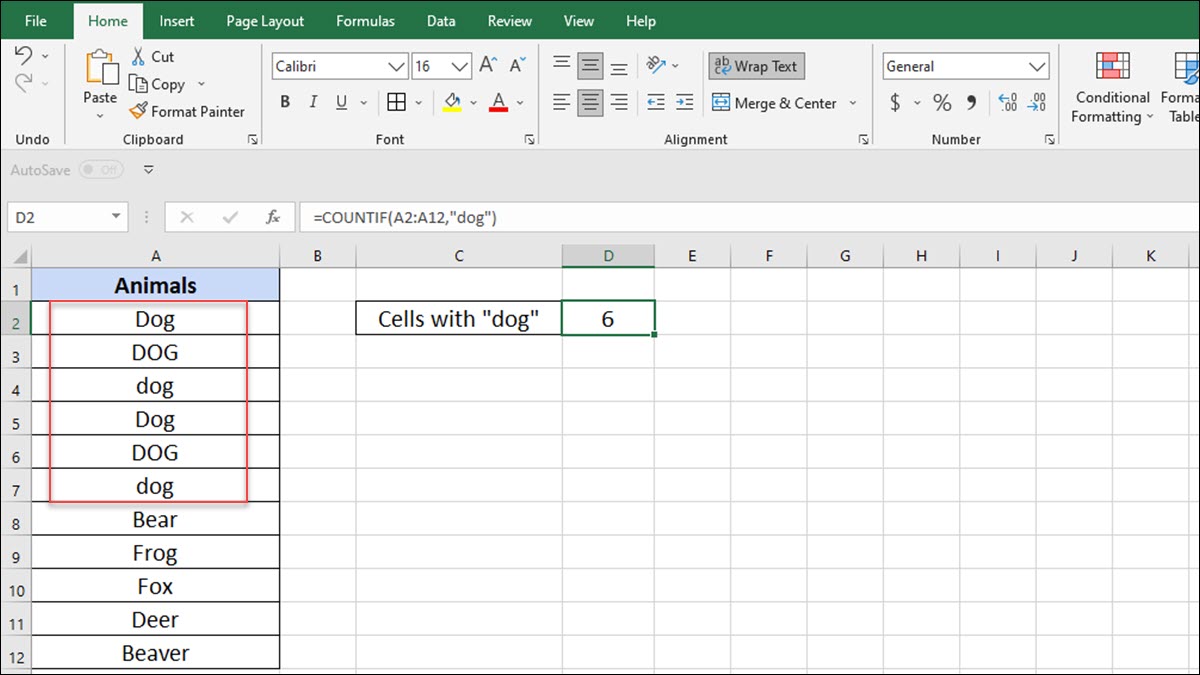
Task: Apply the yellow Fill Color
Action: (x=452, y=102)
